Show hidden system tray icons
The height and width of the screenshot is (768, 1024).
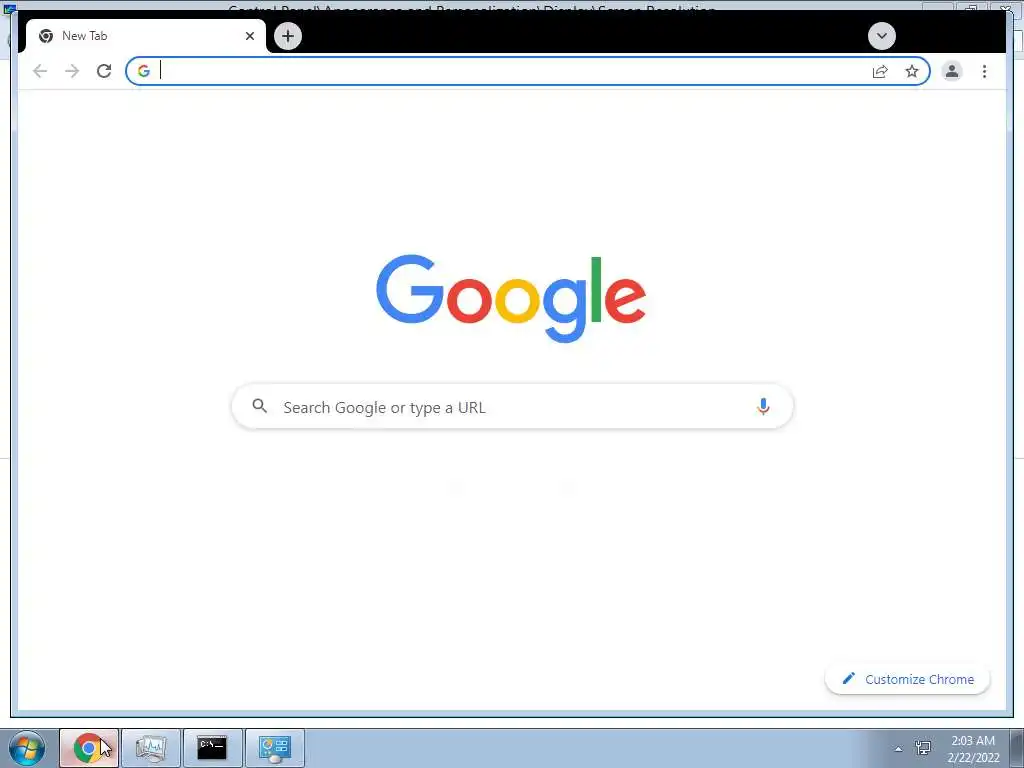point(898,749)
